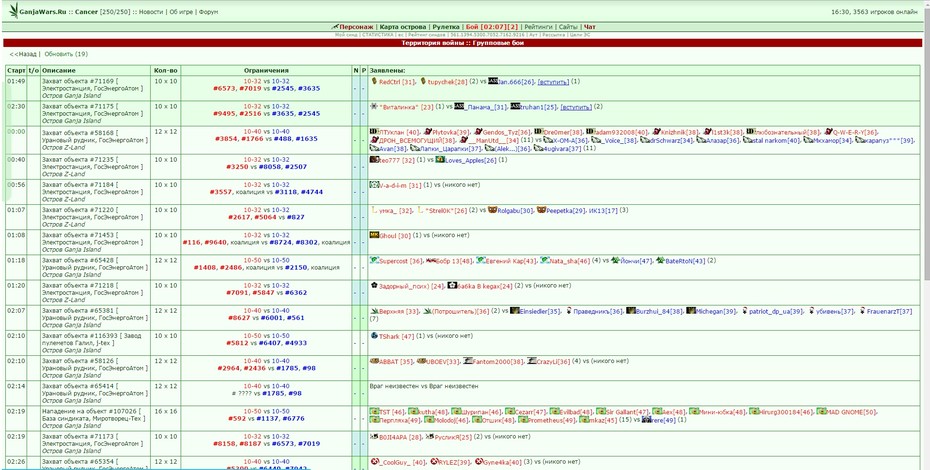Open Рулетка in the main menu

(445, 27)
